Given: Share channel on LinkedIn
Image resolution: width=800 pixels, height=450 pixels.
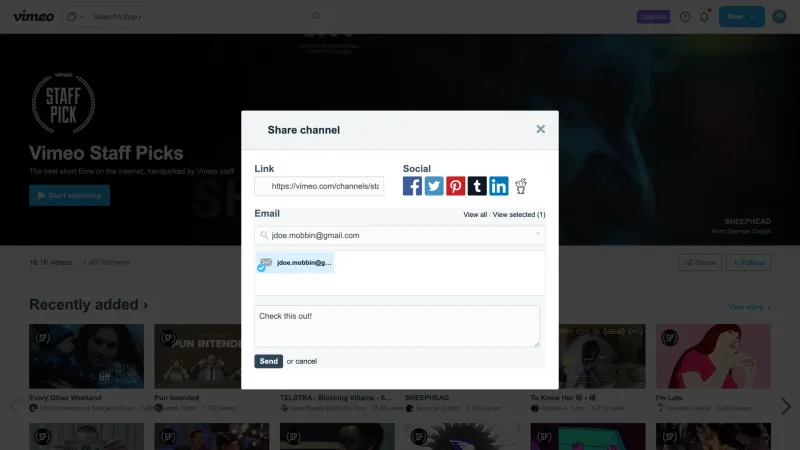Looking at the screenshot, I should (x=498, y=186).
